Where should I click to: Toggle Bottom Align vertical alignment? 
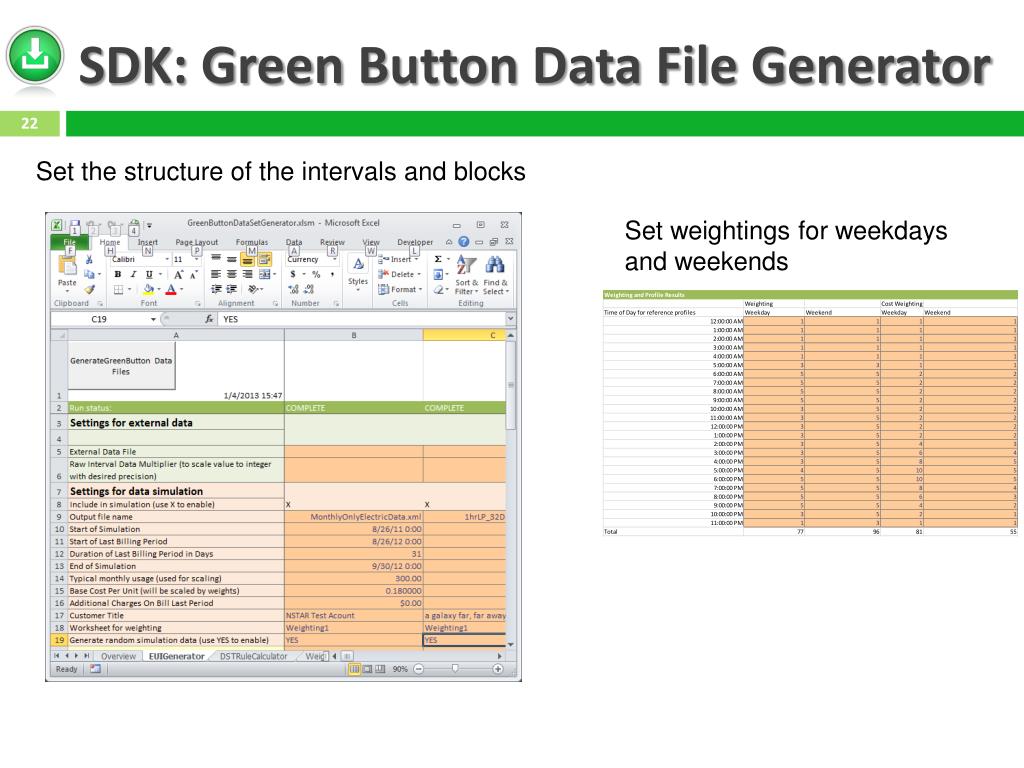[x=247, y=260]
